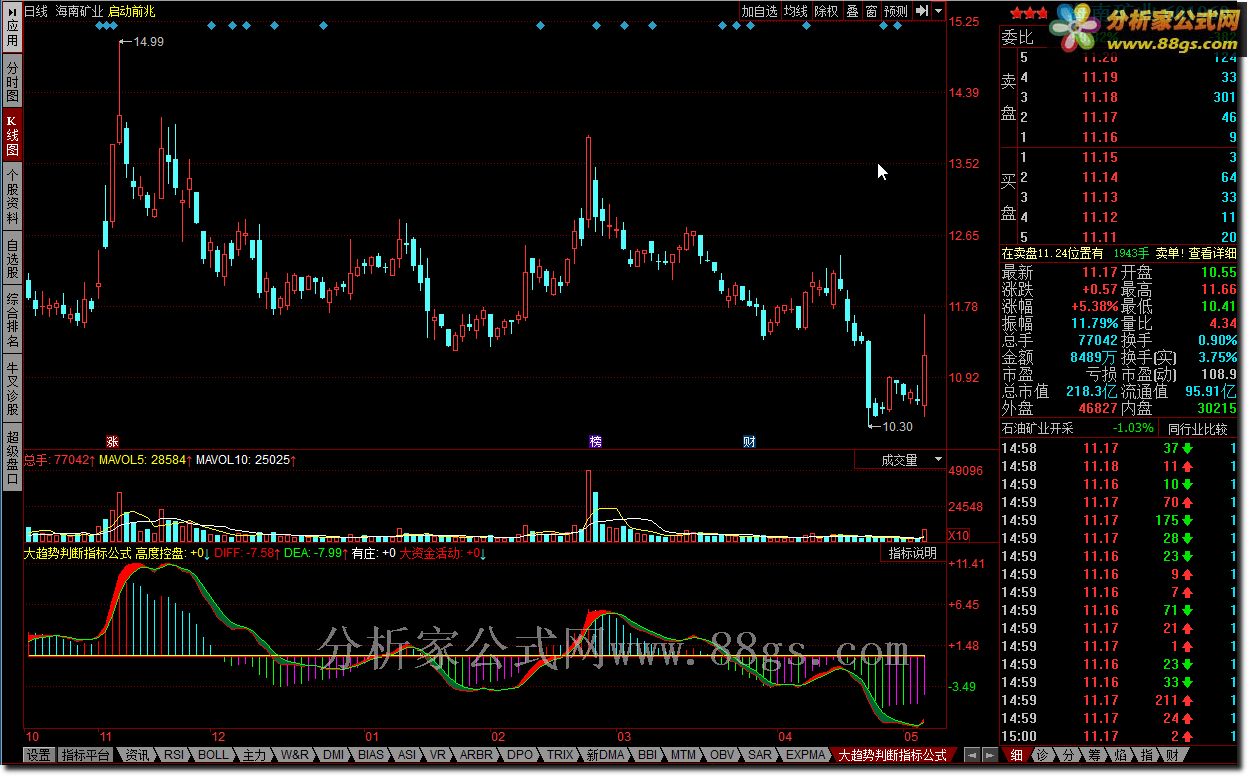Click the 10.30 low price label
This screenshot has height=776, width=1249.
point(896,426)
